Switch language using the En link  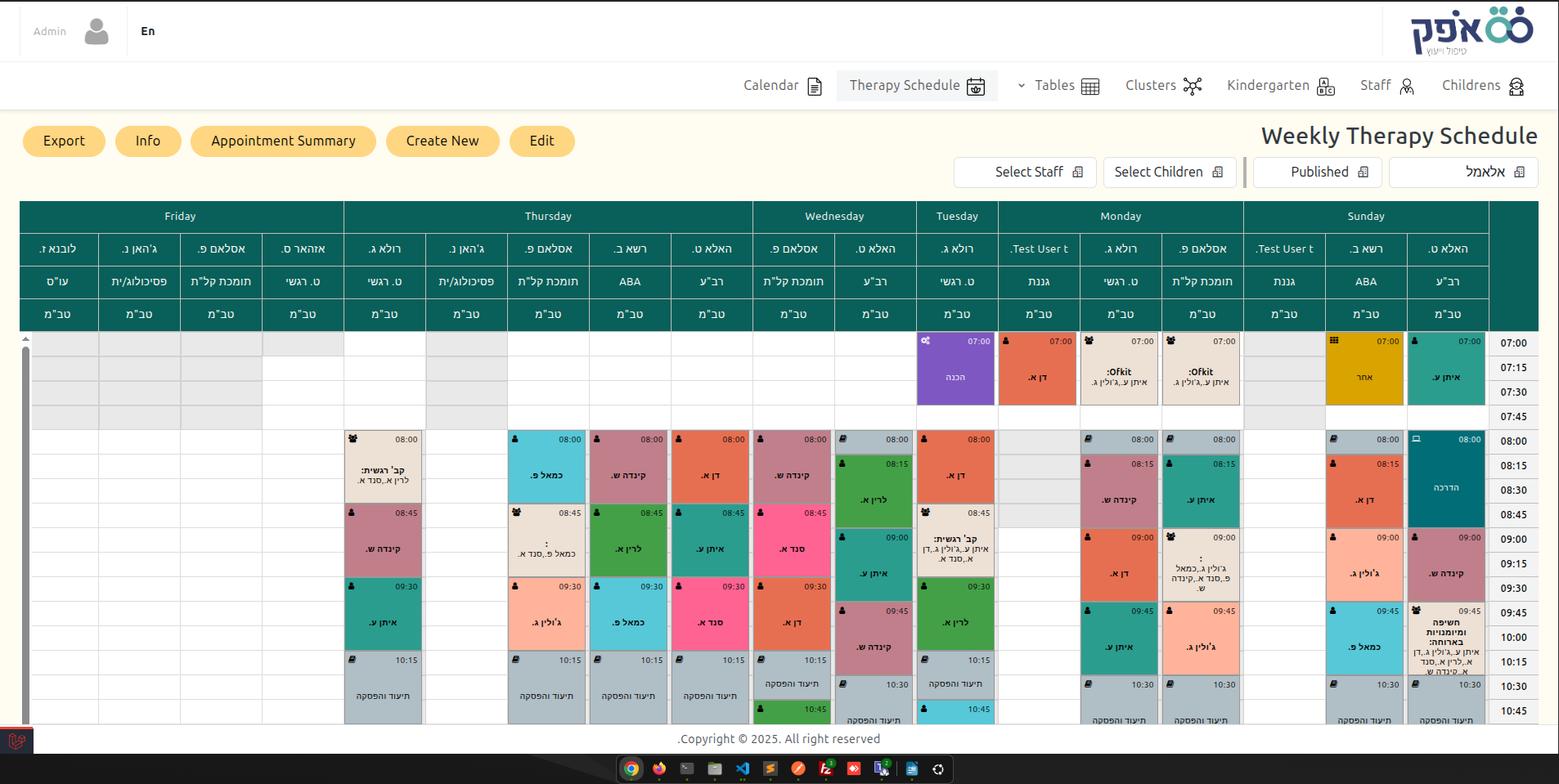tap(148, 31)
